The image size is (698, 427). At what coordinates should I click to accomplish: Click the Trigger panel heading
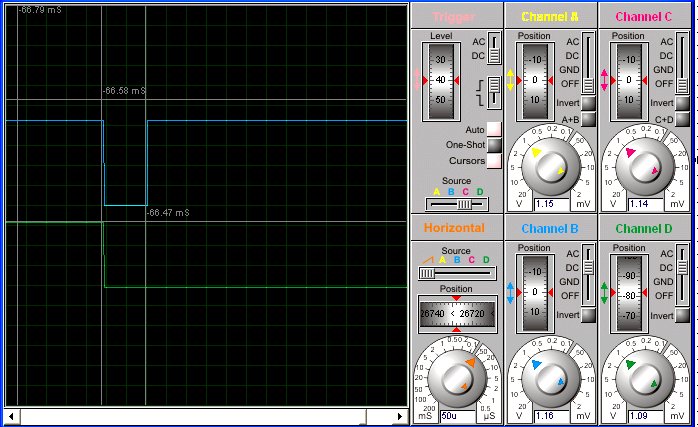[x=454, y=17]
